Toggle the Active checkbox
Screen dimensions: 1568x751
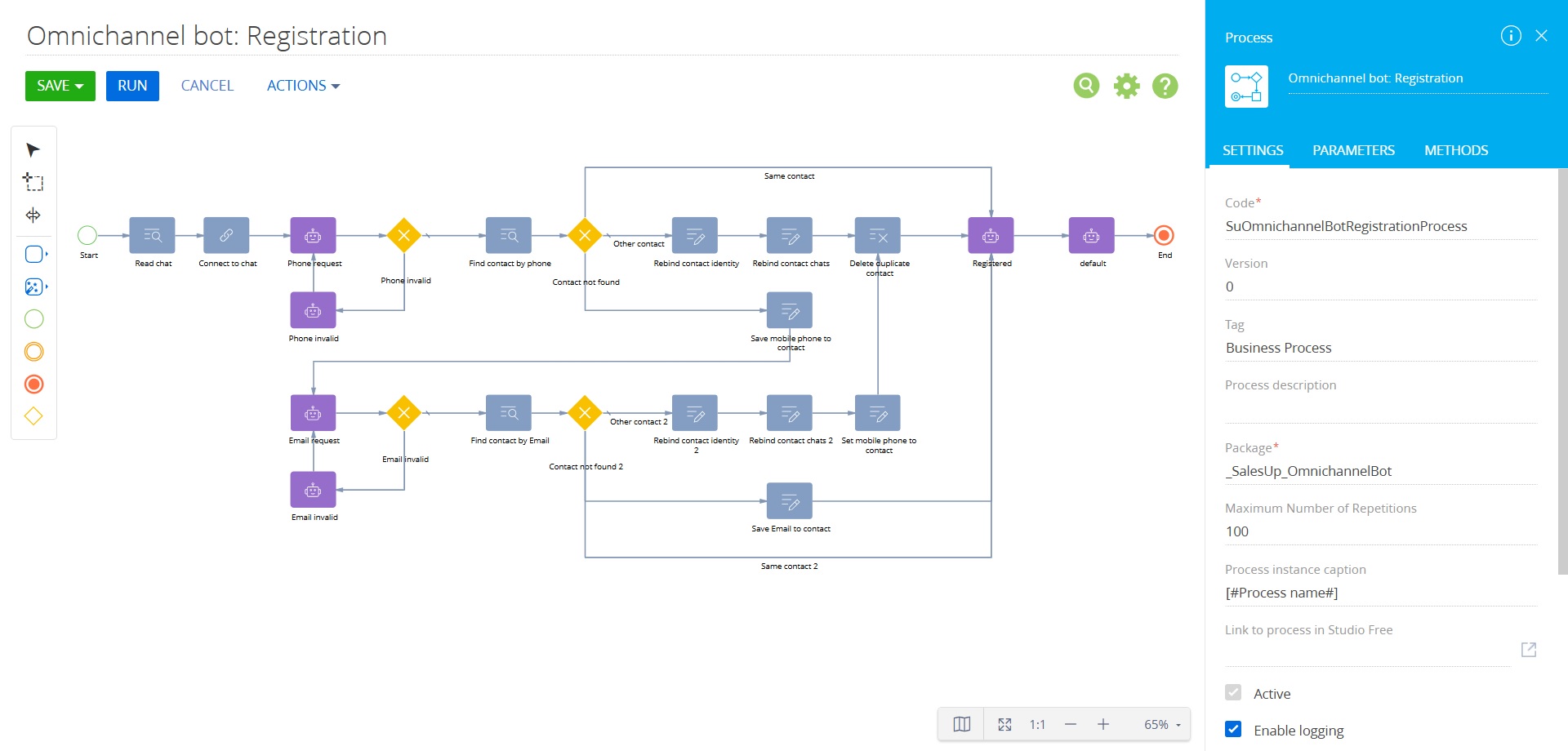[x=1233, y=693]
